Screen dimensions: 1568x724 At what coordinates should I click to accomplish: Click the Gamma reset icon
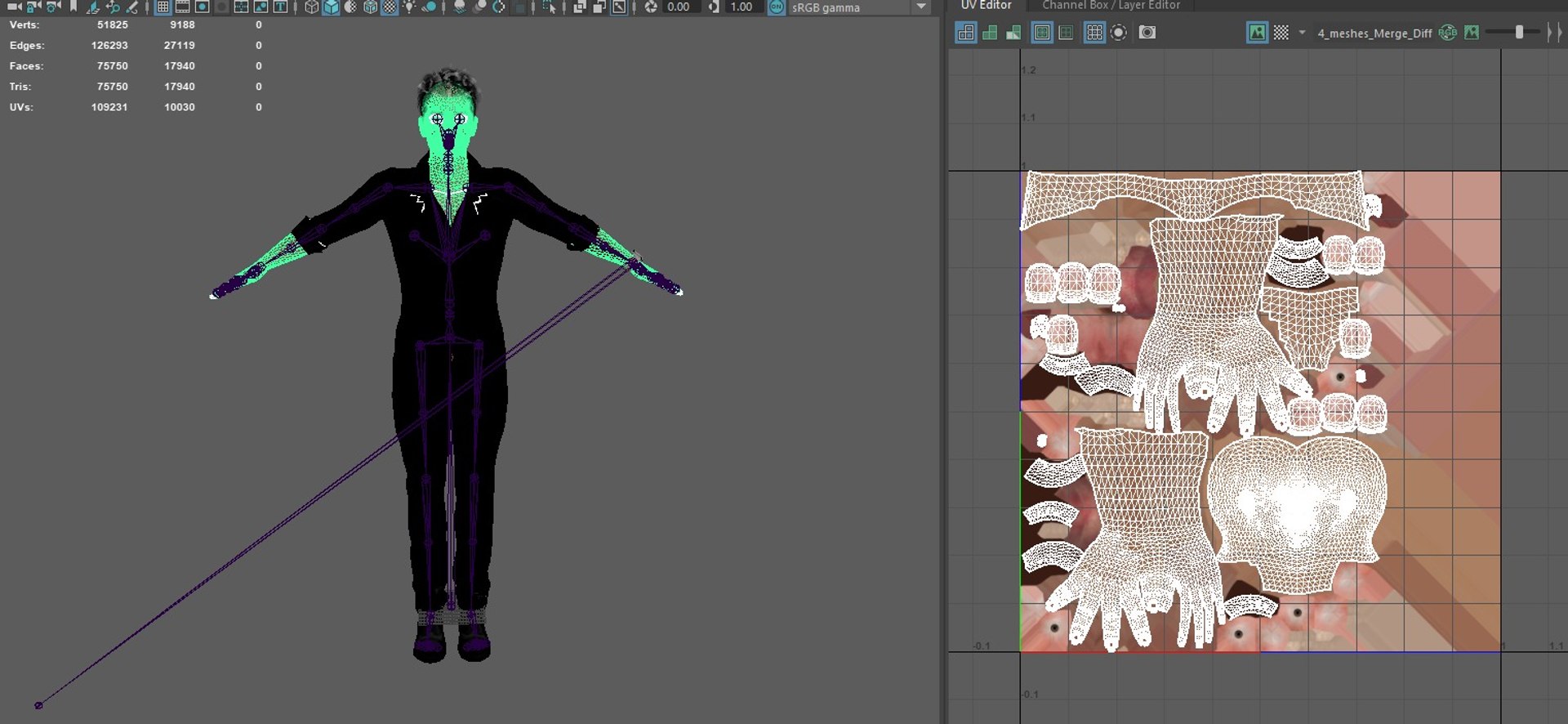pyautogui.click(x=714, y=7)
